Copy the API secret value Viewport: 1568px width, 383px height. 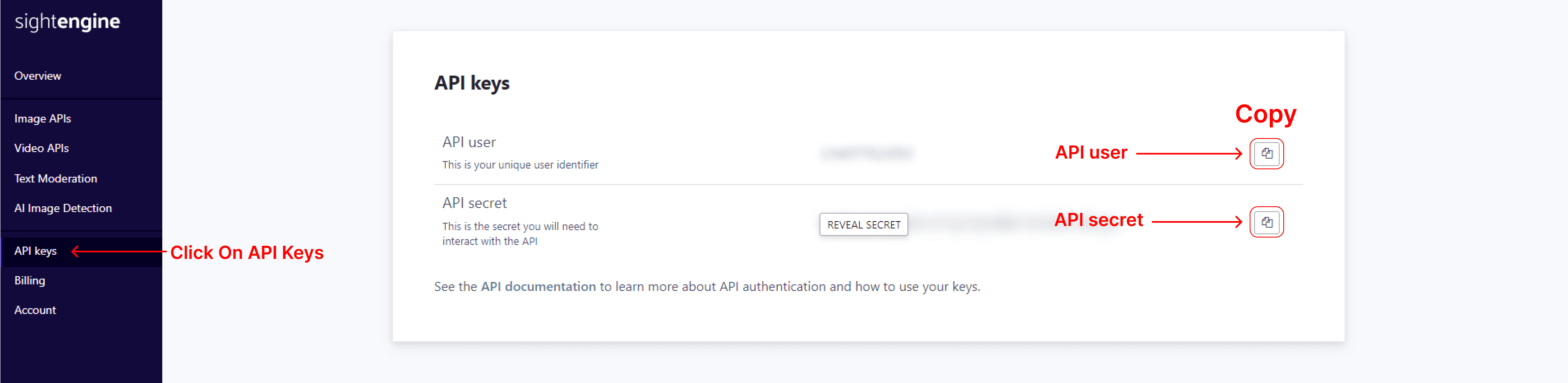pyautogui.click(x=1266, y=222)
